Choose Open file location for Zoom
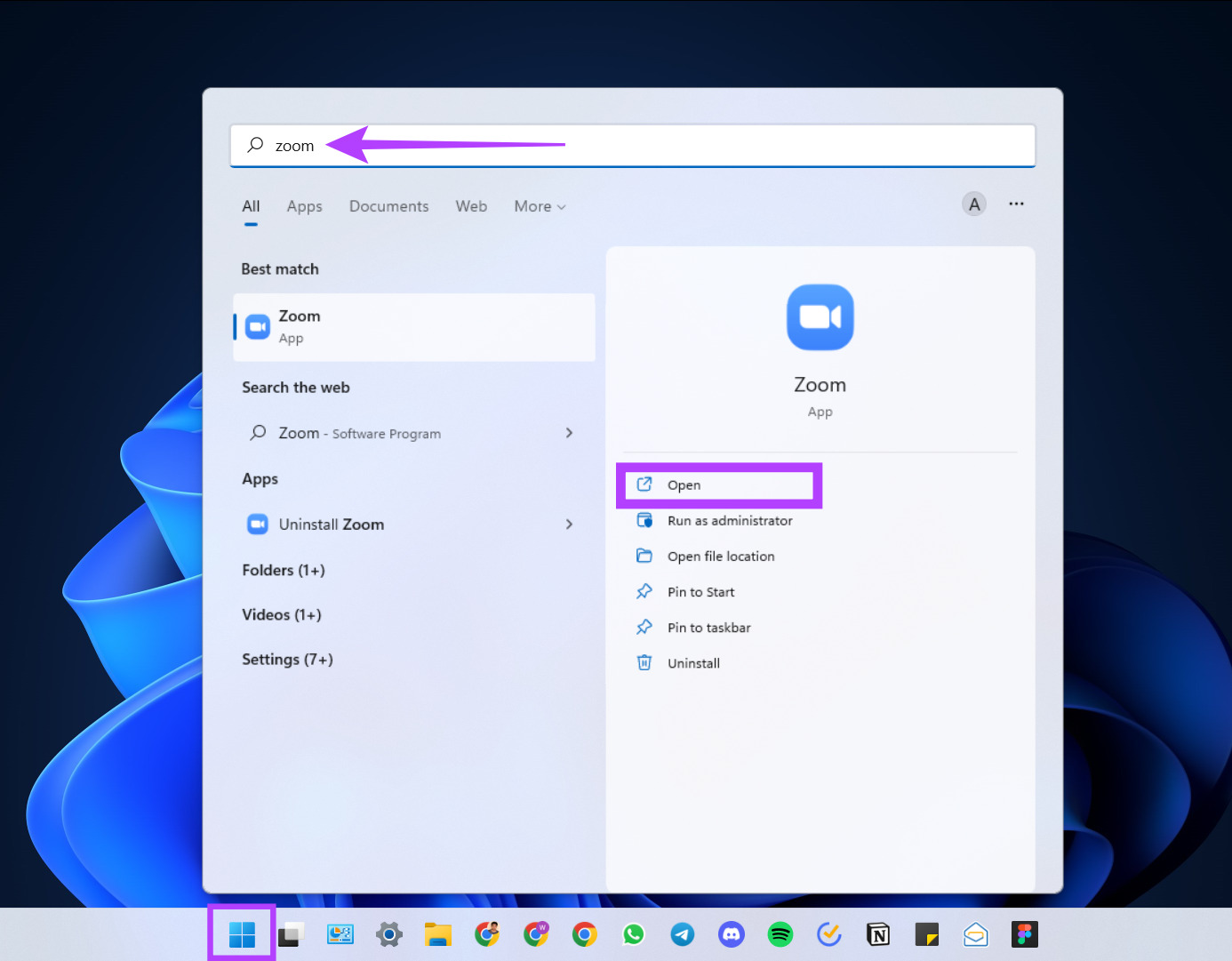 pyautogui.click(x=721, y=557)
